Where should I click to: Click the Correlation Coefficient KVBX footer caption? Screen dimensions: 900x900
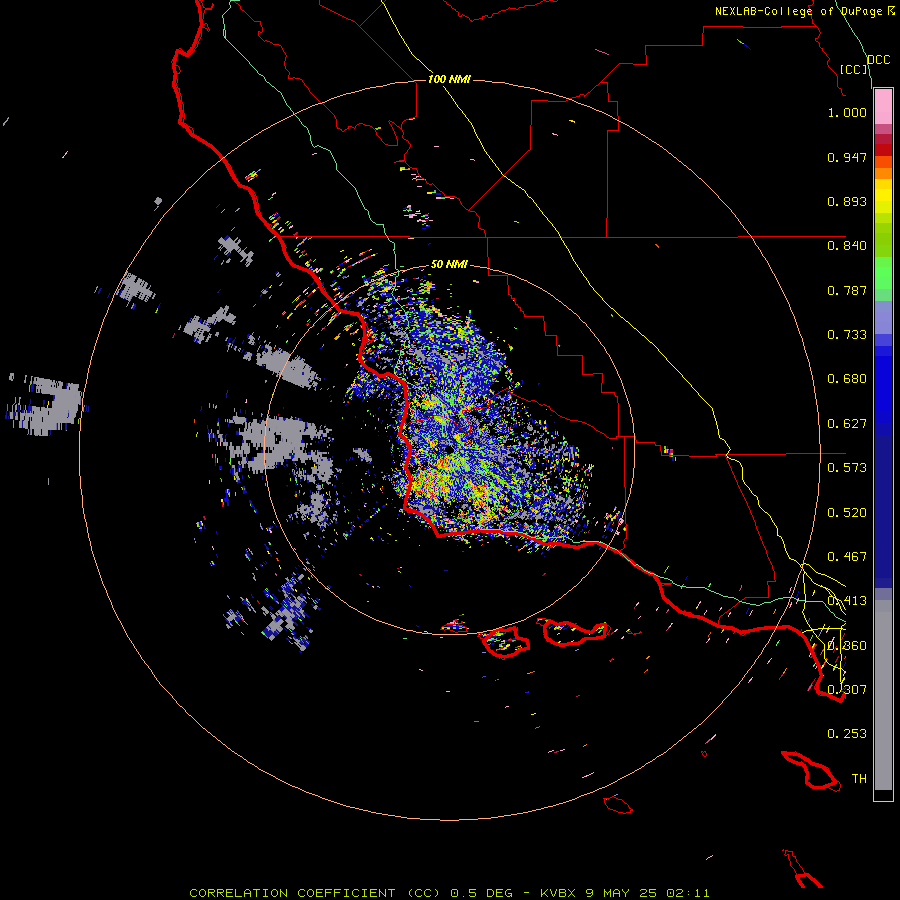(449, 893)
